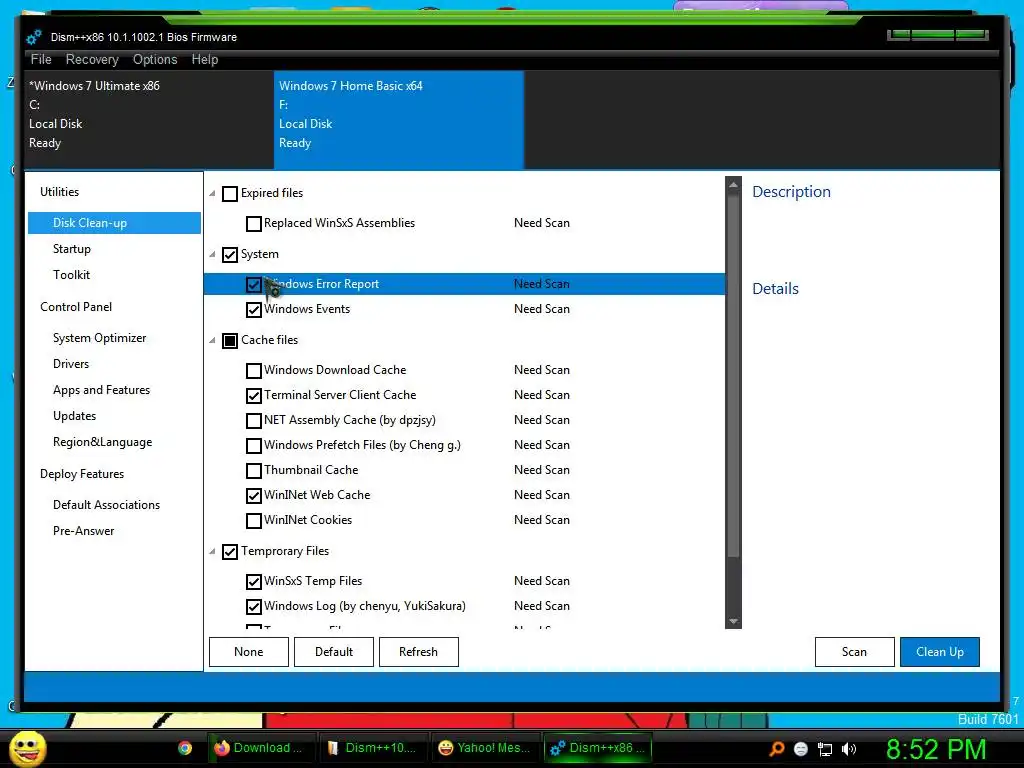Open Updates in the sidebar
Image resolution: width=1024 pixels, height=768 pixels.
click(x=74, y=416)
